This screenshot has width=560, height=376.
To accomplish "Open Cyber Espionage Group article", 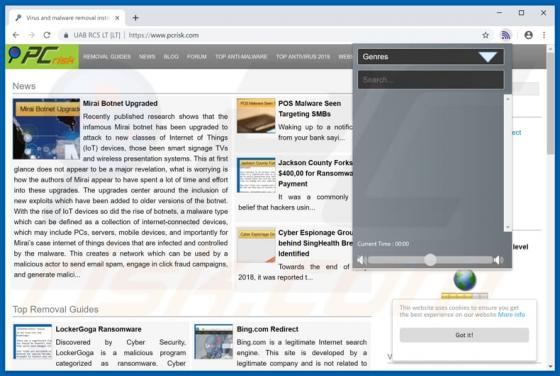I will [315, 243].
